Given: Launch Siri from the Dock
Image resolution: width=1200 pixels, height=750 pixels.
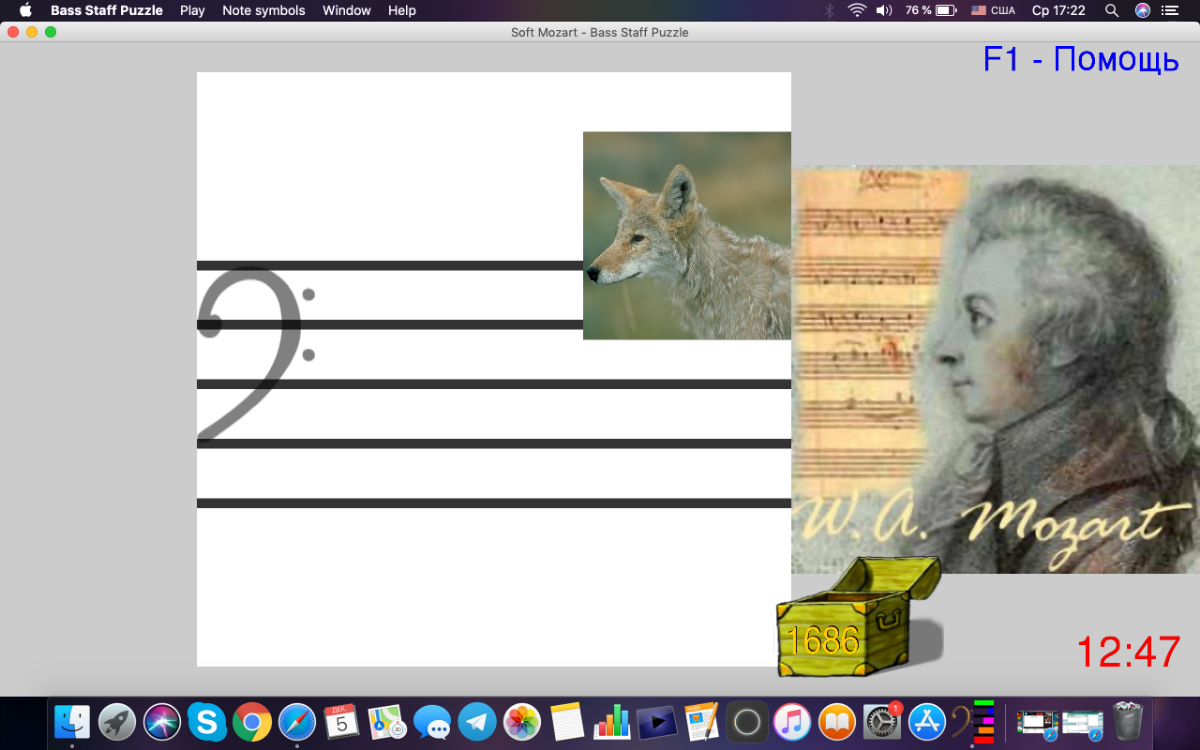Looking at the screenshot, I should point(162,721).
